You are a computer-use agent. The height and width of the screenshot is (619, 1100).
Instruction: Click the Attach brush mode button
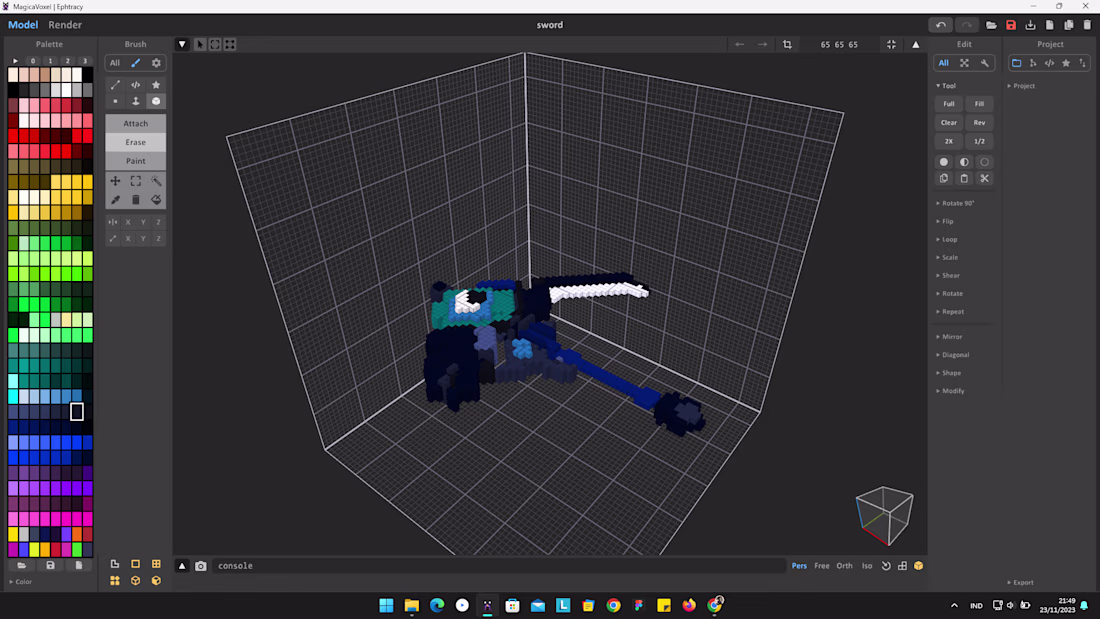(x=135, y=124)
